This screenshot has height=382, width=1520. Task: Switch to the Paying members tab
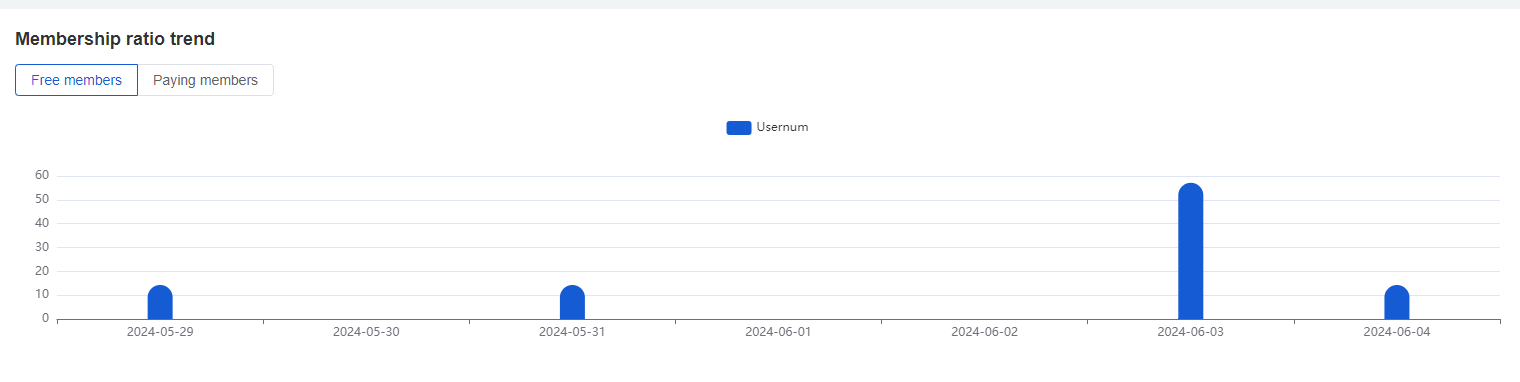click(x=205, y=80)
